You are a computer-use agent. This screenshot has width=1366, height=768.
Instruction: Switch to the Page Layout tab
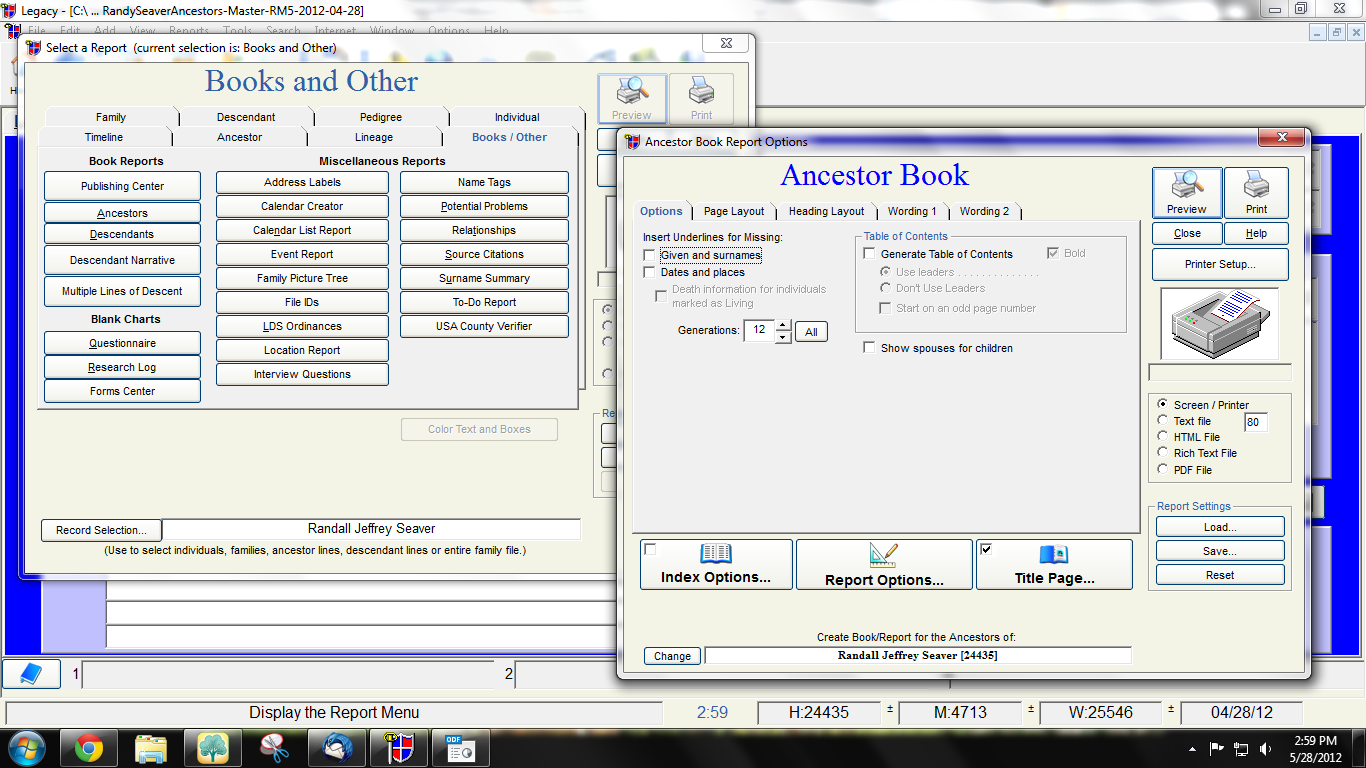click(734, 212)
